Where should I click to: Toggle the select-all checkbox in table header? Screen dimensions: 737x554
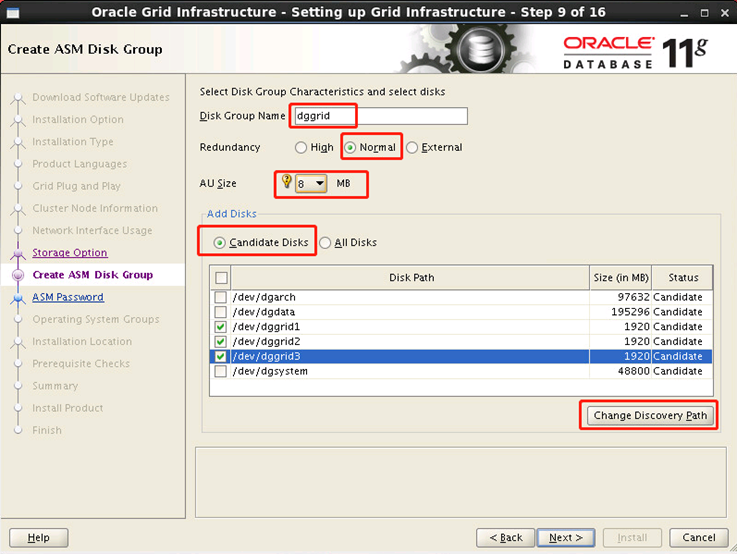pyautogui.click(x=221, y=278)
